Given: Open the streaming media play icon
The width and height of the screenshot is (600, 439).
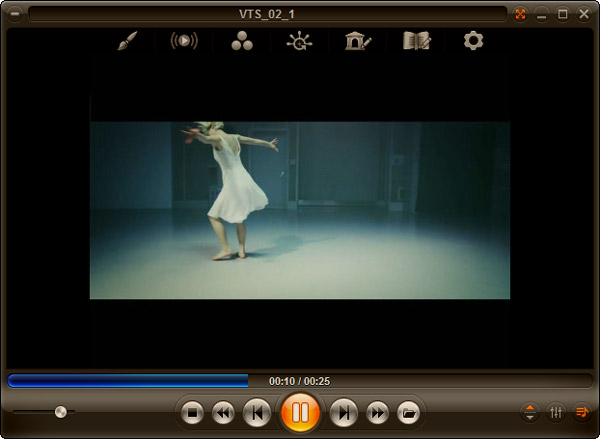Looking at the screenshot, I should 184,41.
